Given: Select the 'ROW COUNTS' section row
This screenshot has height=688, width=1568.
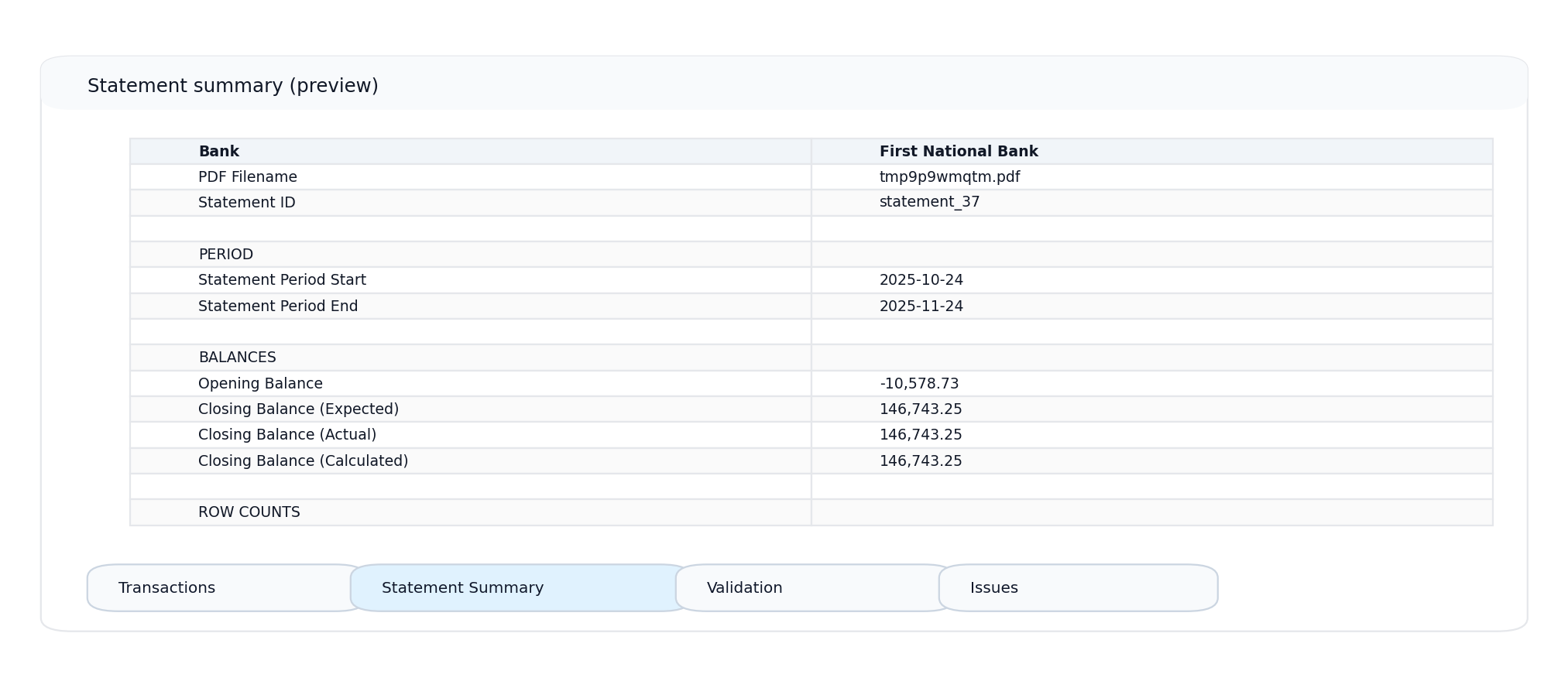Looking at the screenshot, I should pyautogui.click(x=811, y=512).
